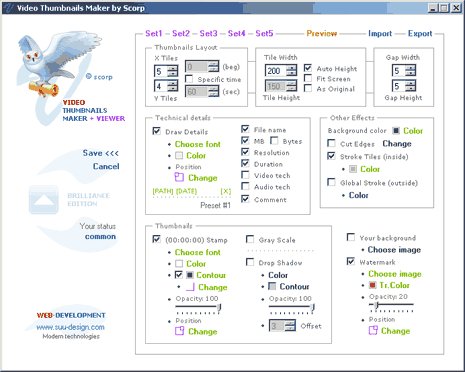Click the Gap Height spinner arrows
Viewport: 465px width, 372px height.
tap(410, 86)
